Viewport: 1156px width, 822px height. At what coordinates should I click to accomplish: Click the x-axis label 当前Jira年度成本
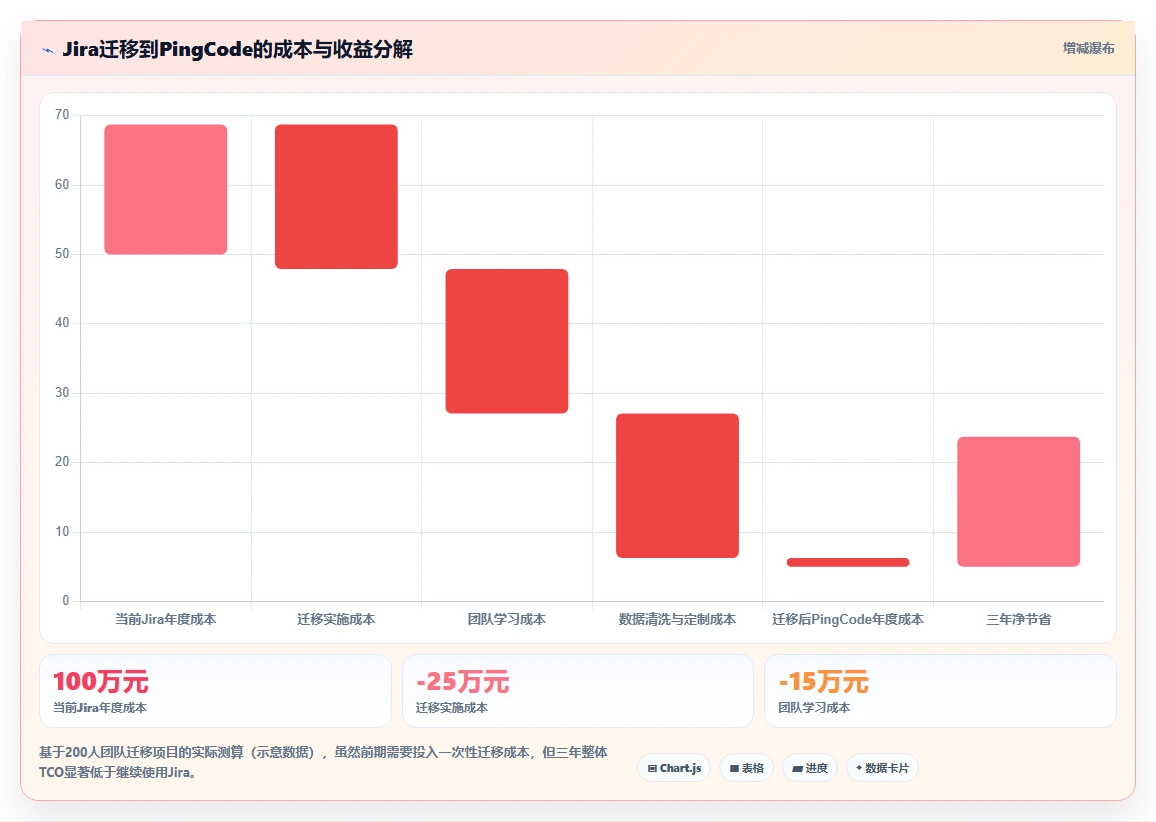point(166,619)
